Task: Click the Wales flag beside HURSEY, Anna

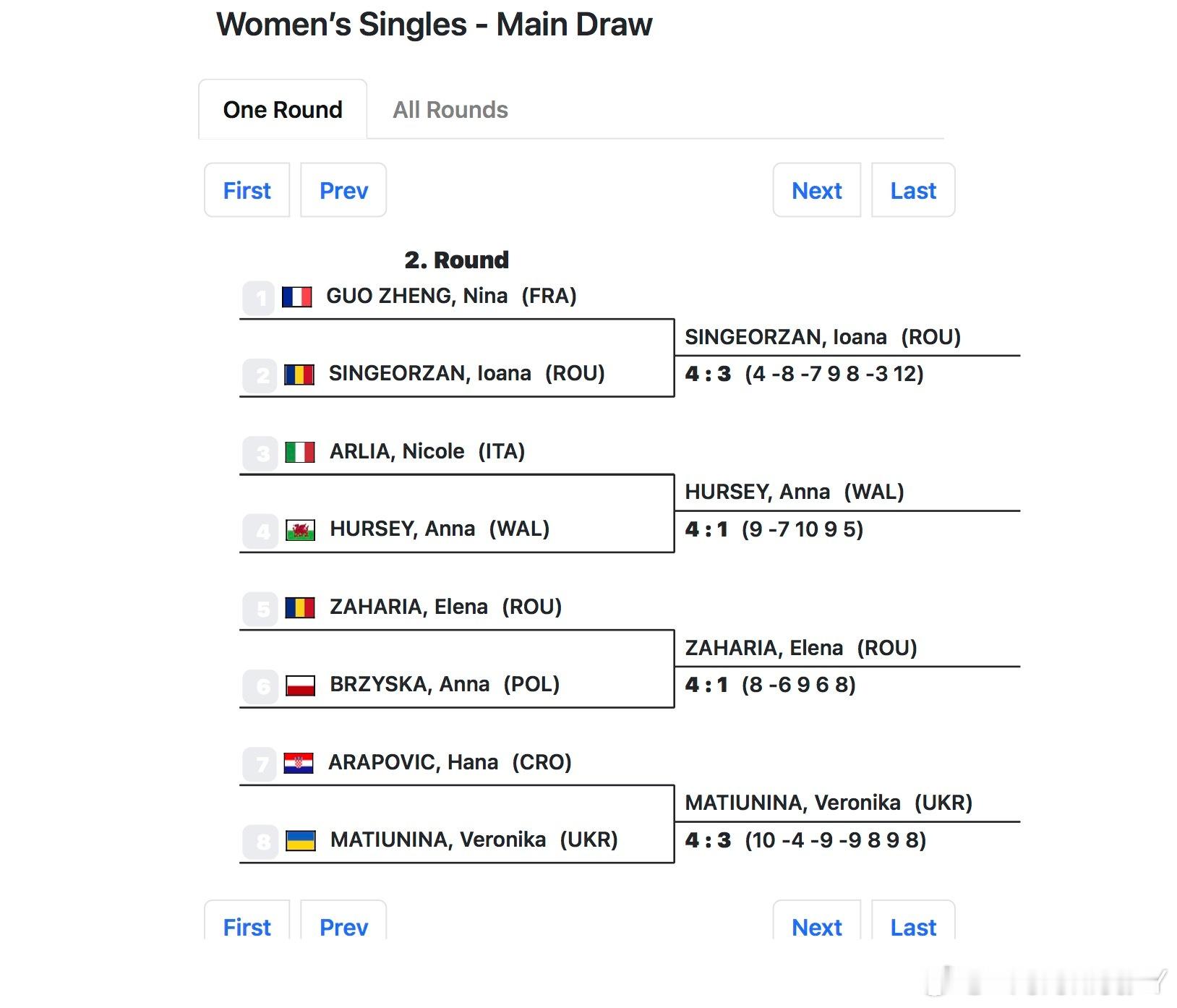Action: click(x=300, y=531)
